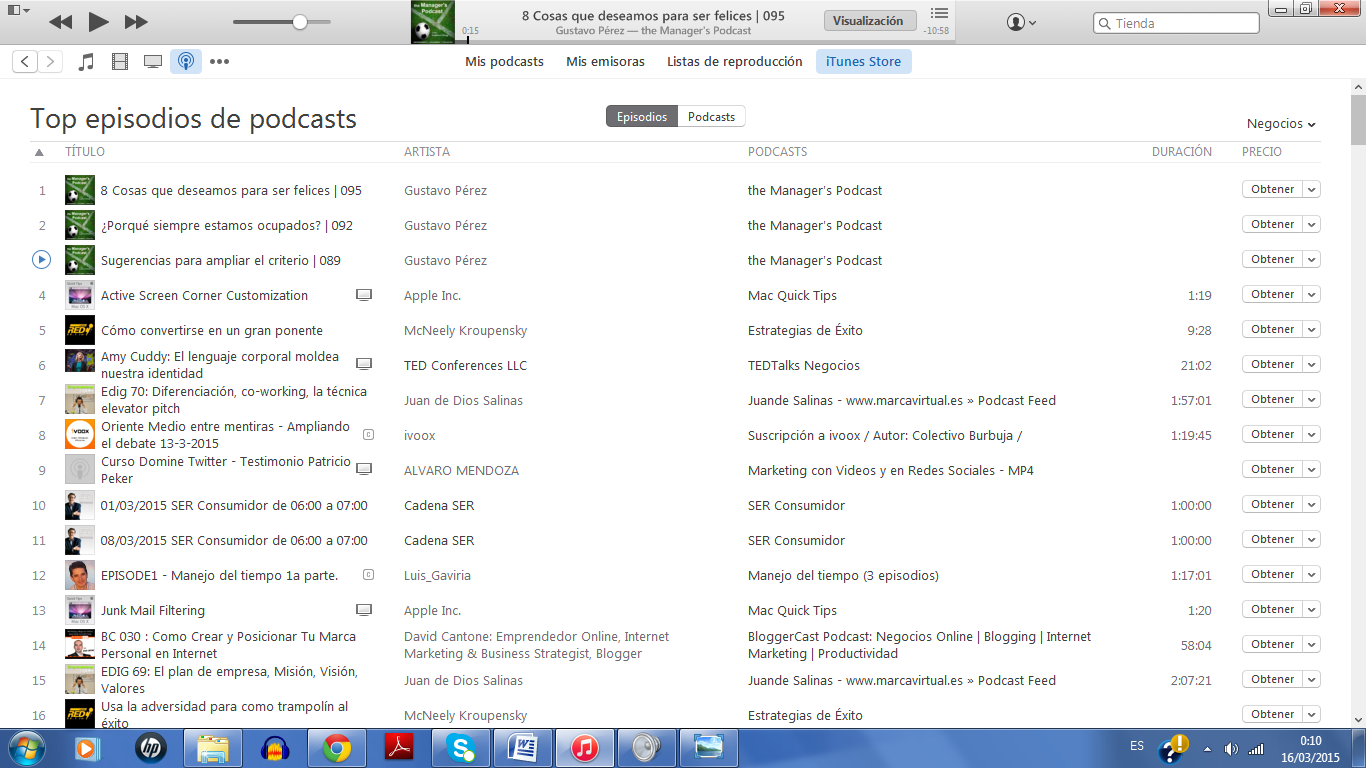Open the Manager's Podcast link in row 1
The image size is (1366, 768).
click(x=815, y=190)
